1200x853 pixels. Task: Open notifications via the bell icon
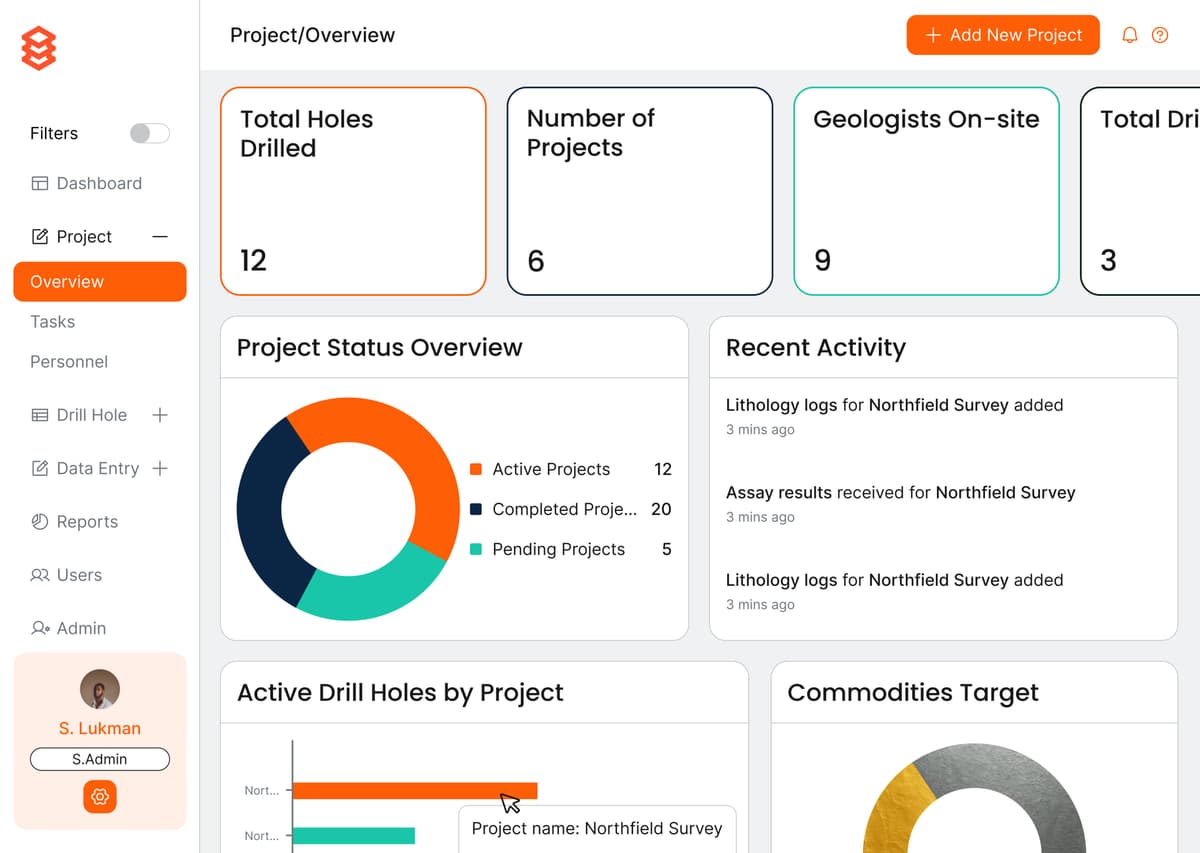click(x=1130, y=35)
